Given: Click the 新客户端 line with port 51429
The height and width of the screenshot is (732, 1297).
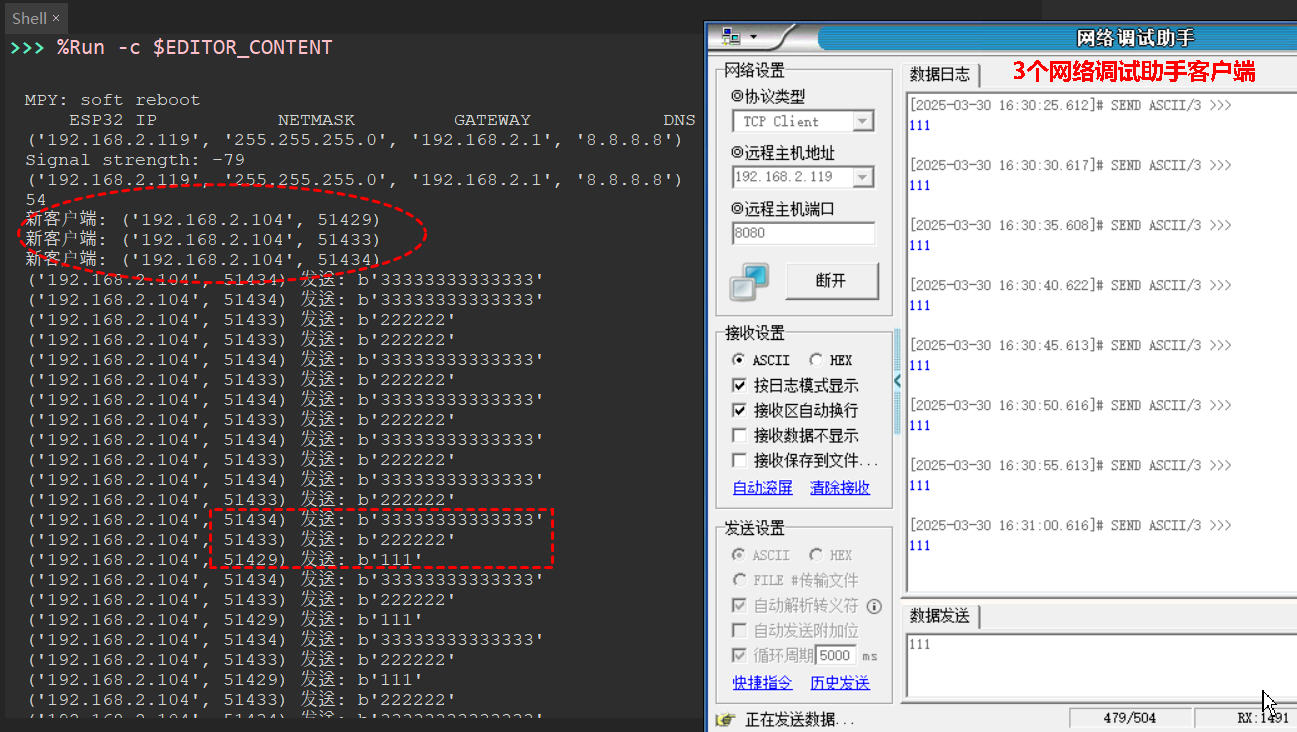Looking at the screenshot, I should pyautogui.click(x=203, y=220).
